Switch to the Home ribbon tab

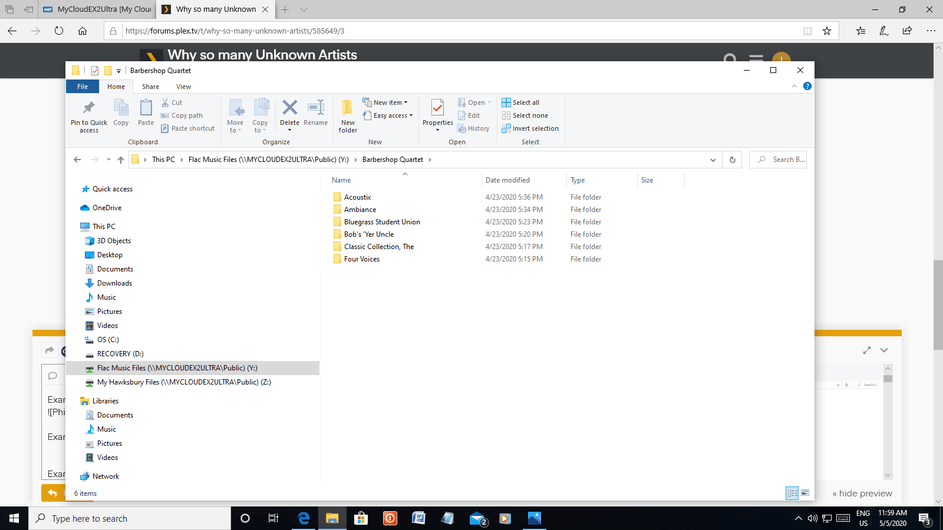tap(116, 87)
